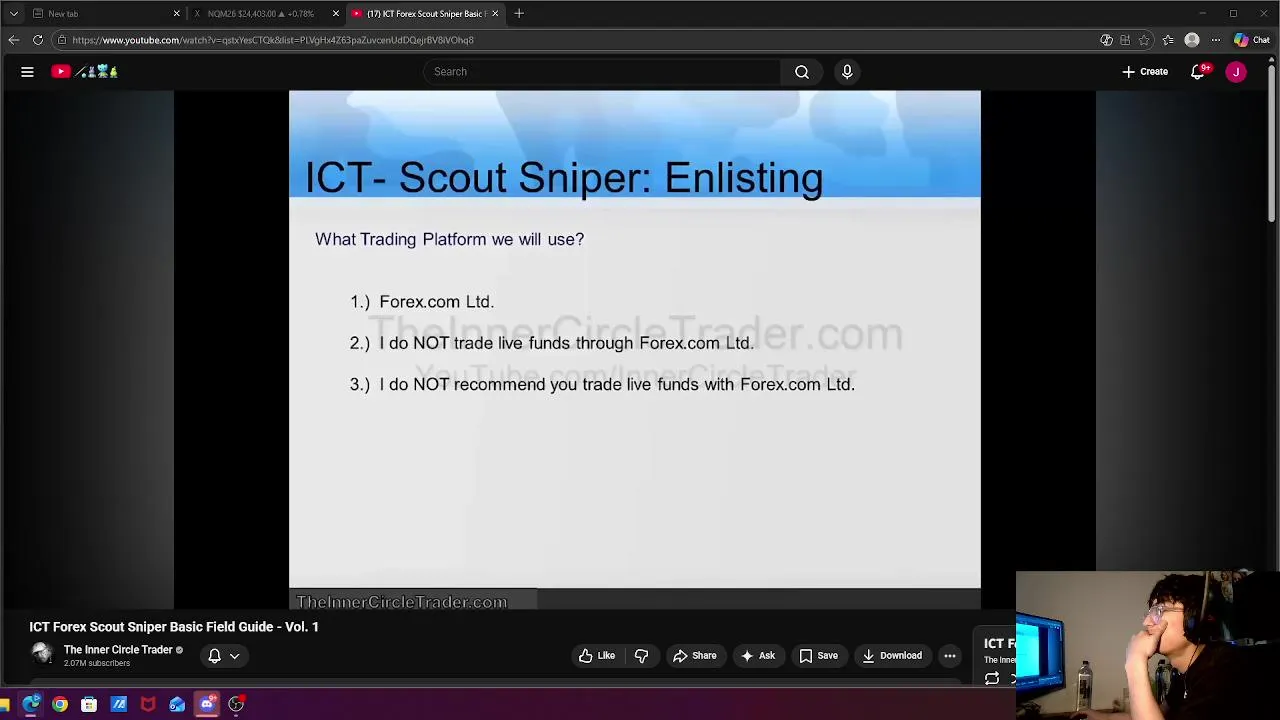Download the video
Viewport: 1280px width, 720px height.
(892, 656)
